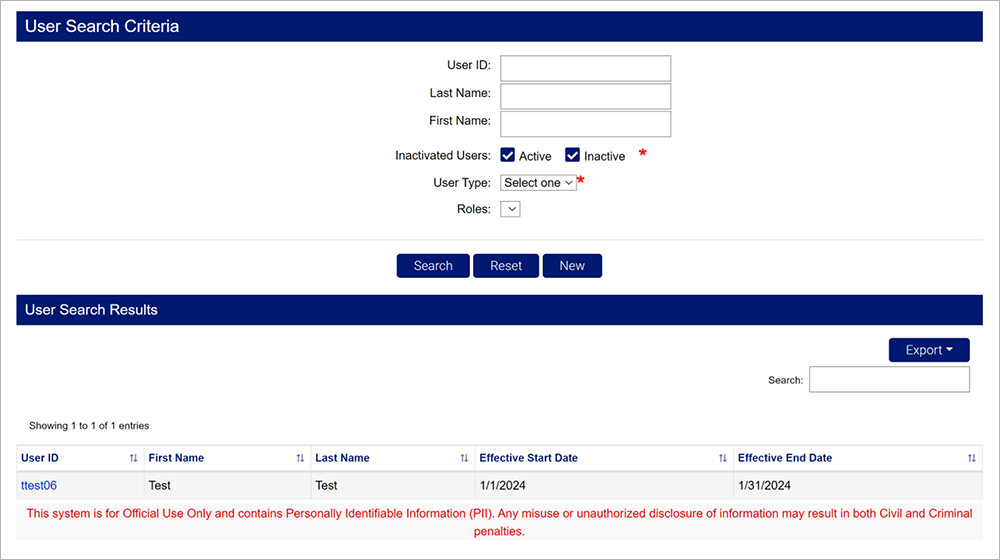Click into the Last Name field
Screen dimensions: 1000x560
coord(585,96)
